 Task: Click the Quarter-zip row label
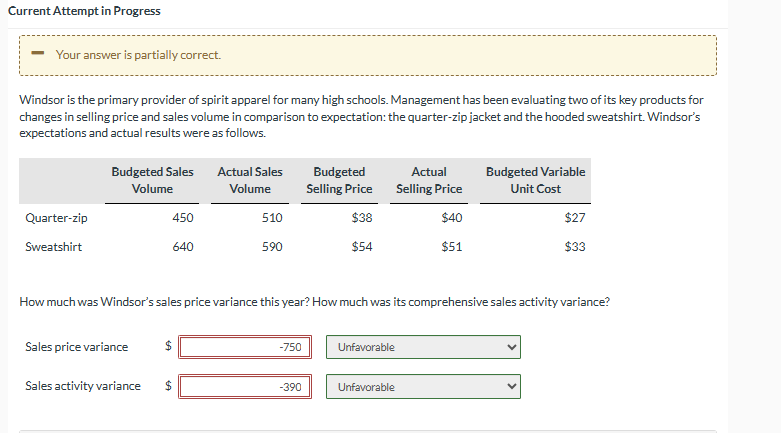pos(56,218)
